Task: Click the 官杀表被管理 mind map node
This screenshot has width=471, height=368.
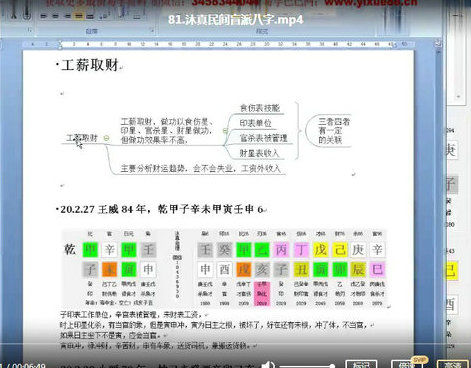Action: point(263,138)
